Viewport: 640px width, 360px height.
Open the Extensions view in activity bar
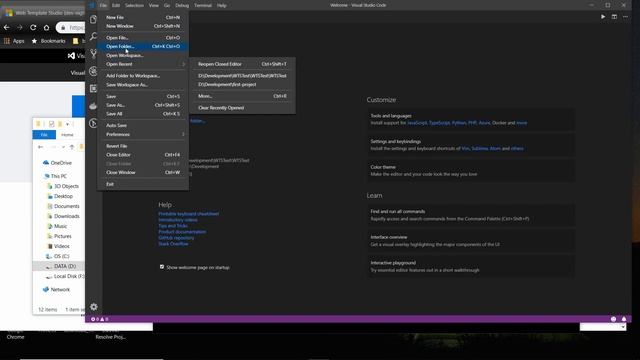coord(93,89)
